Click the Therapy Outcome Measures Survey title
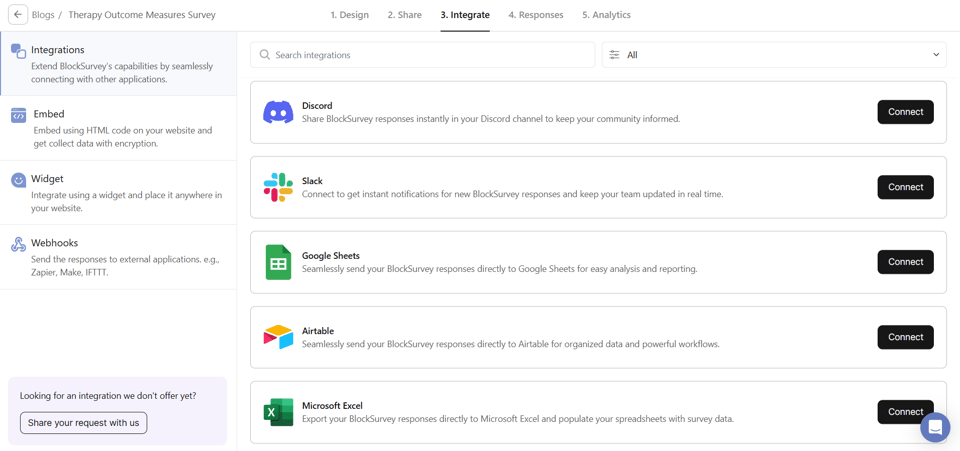 coord(141,15)
